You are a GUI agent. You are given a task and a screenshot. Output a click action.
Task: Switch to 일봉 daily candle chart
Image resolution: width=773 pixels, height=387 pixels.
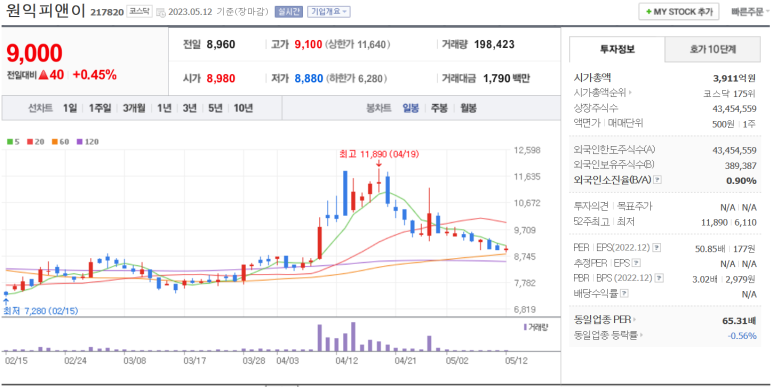(x=410, y=108)
